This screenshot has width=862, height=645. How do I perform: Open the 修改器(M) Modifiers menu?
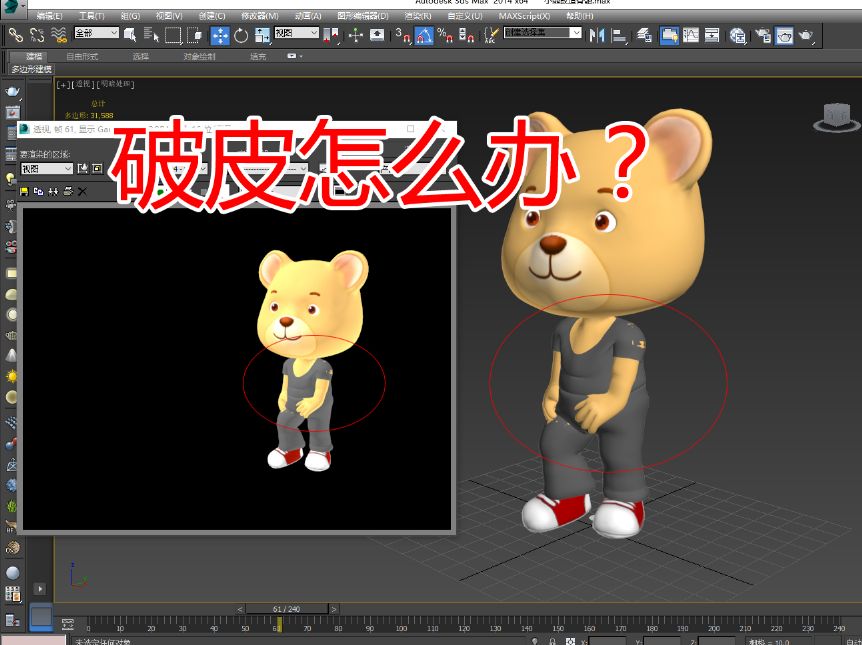point(259,16)
